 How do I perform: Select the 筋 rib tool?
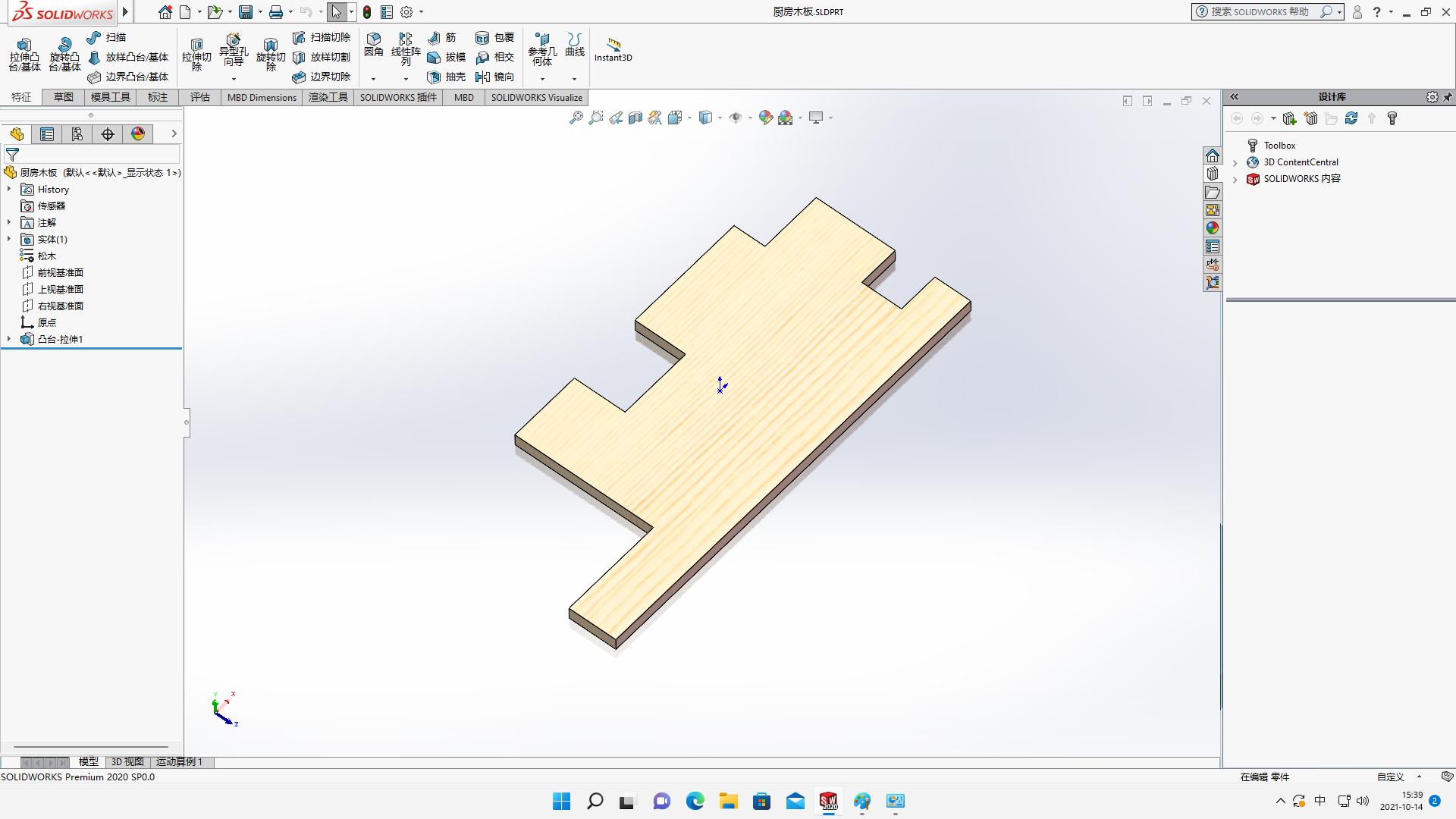pos(442,37)
